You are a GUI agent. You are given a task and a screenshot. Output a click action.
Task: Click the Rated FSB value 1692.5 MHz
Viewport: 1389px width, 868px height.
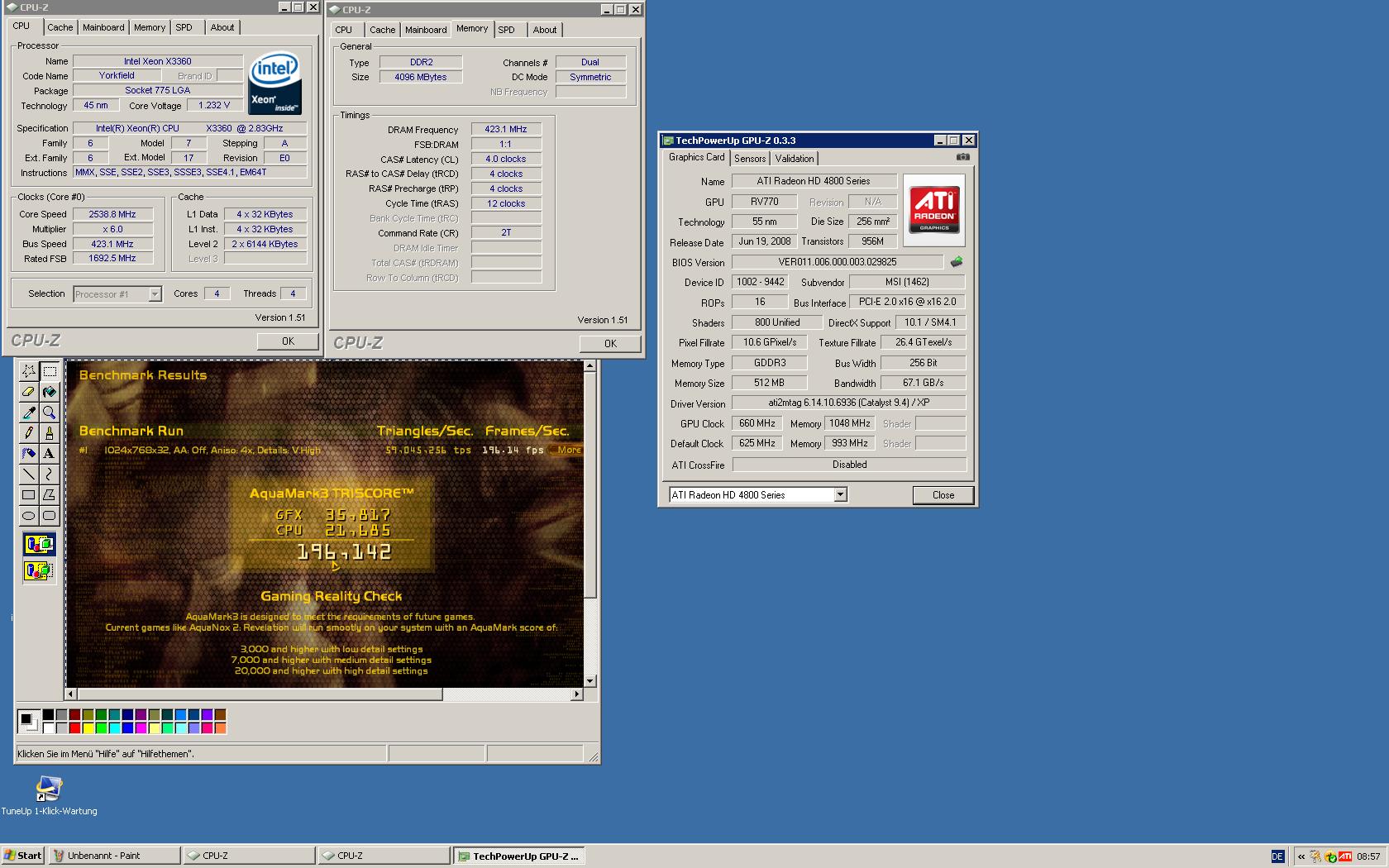coord(112,259)
